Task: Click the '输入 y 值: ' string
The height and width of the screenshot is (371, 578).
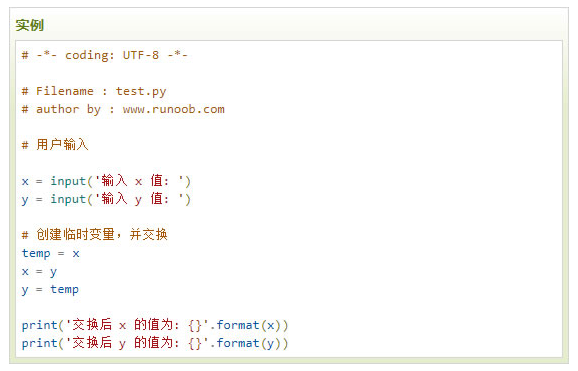Action: [139, 199]
